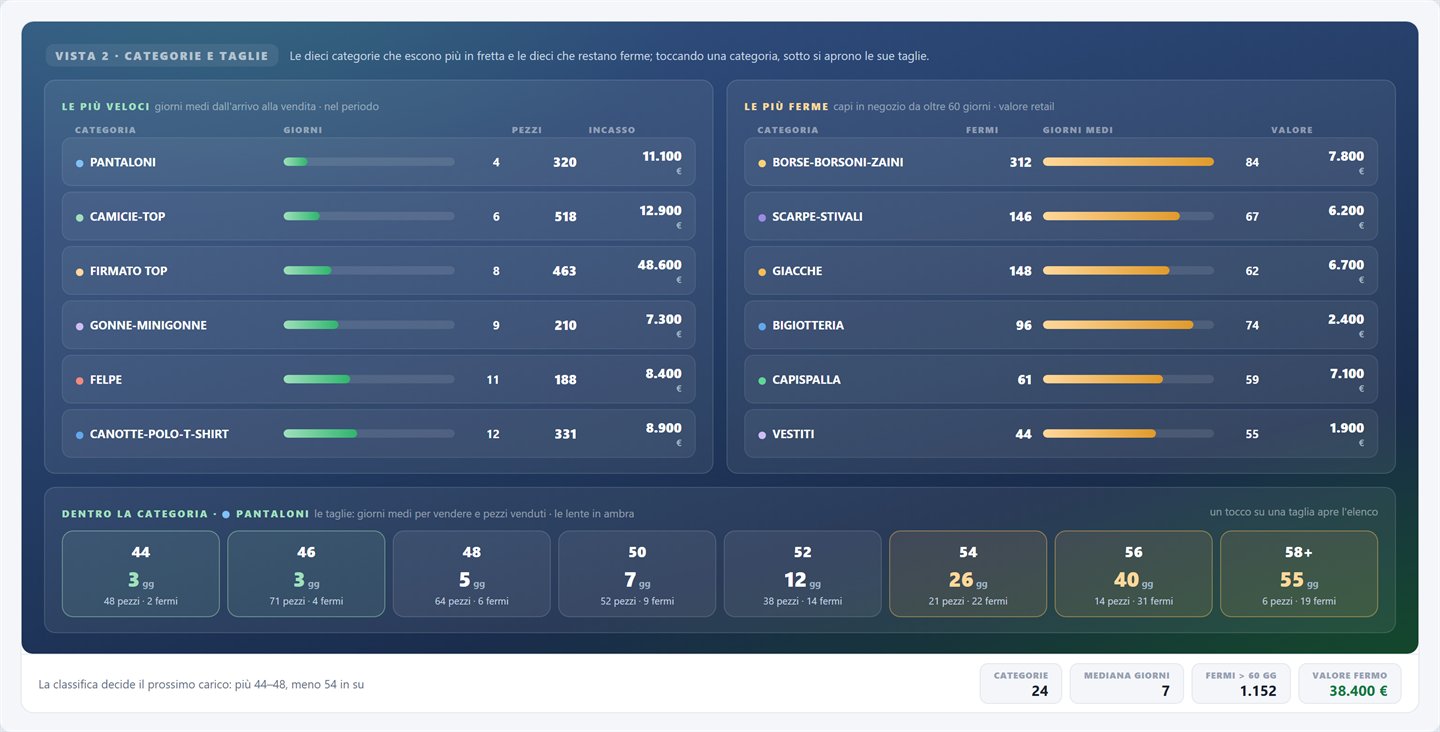Click the CATEGORIE 24 stat tile
Image resolution: width=1440 pixels, height=732 pixels.
[1021, 684]
